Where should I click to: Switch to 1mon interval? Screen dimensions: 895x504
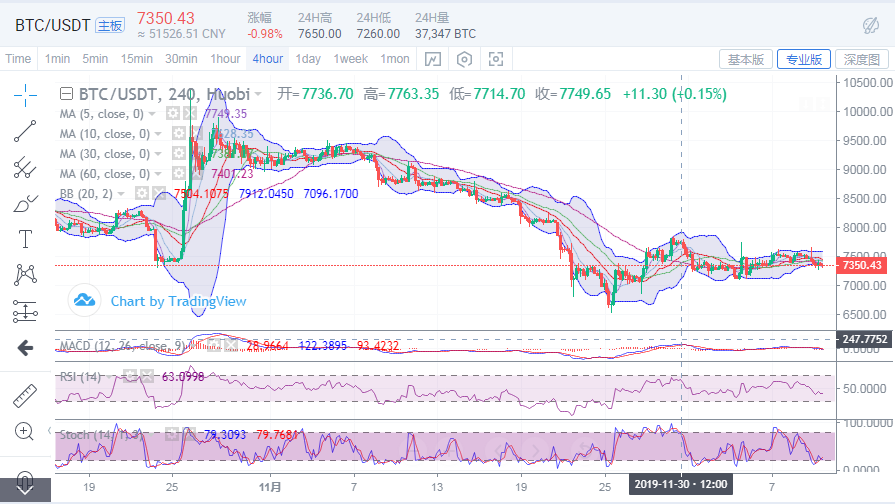coord(395,59)
